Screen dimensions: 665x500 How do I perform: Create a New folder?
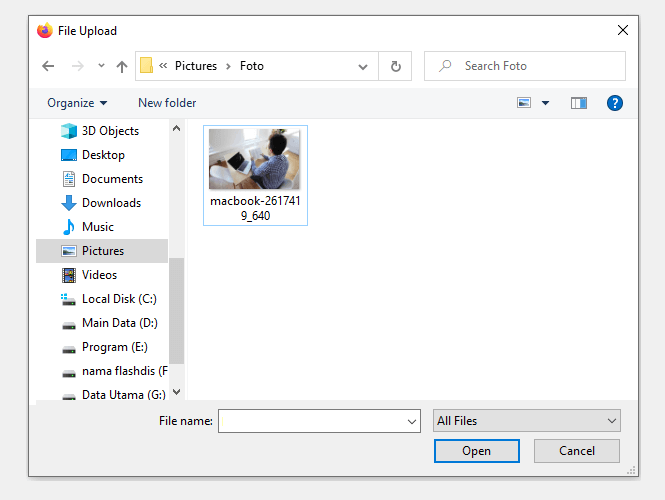[x=167, y=103]
